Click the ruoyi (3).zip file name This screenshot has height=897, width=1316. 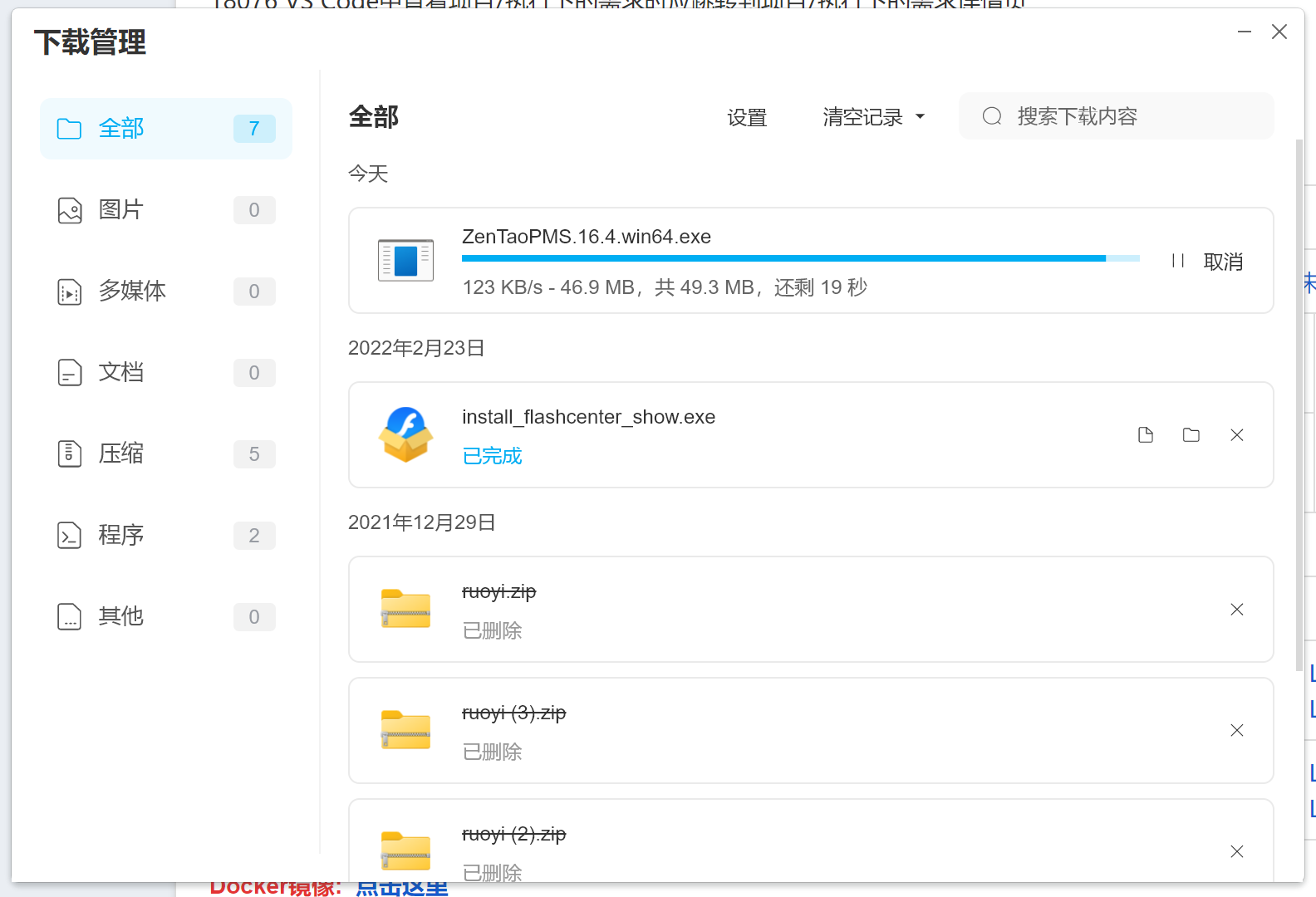pyautogui.click(x=513, y=713)
